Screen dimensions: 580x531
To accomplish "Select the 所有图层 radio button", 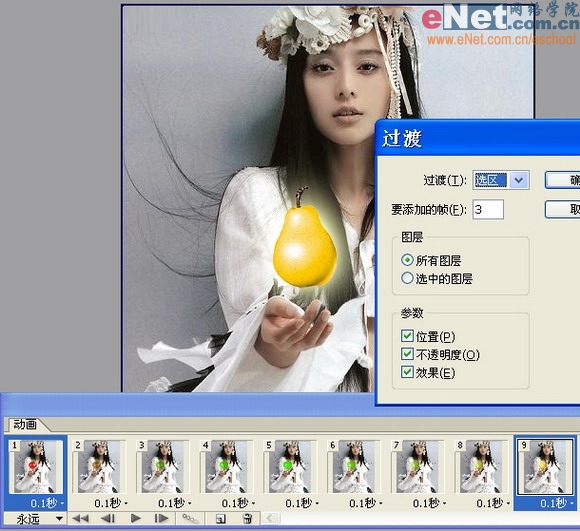I will tap(407, 260).
